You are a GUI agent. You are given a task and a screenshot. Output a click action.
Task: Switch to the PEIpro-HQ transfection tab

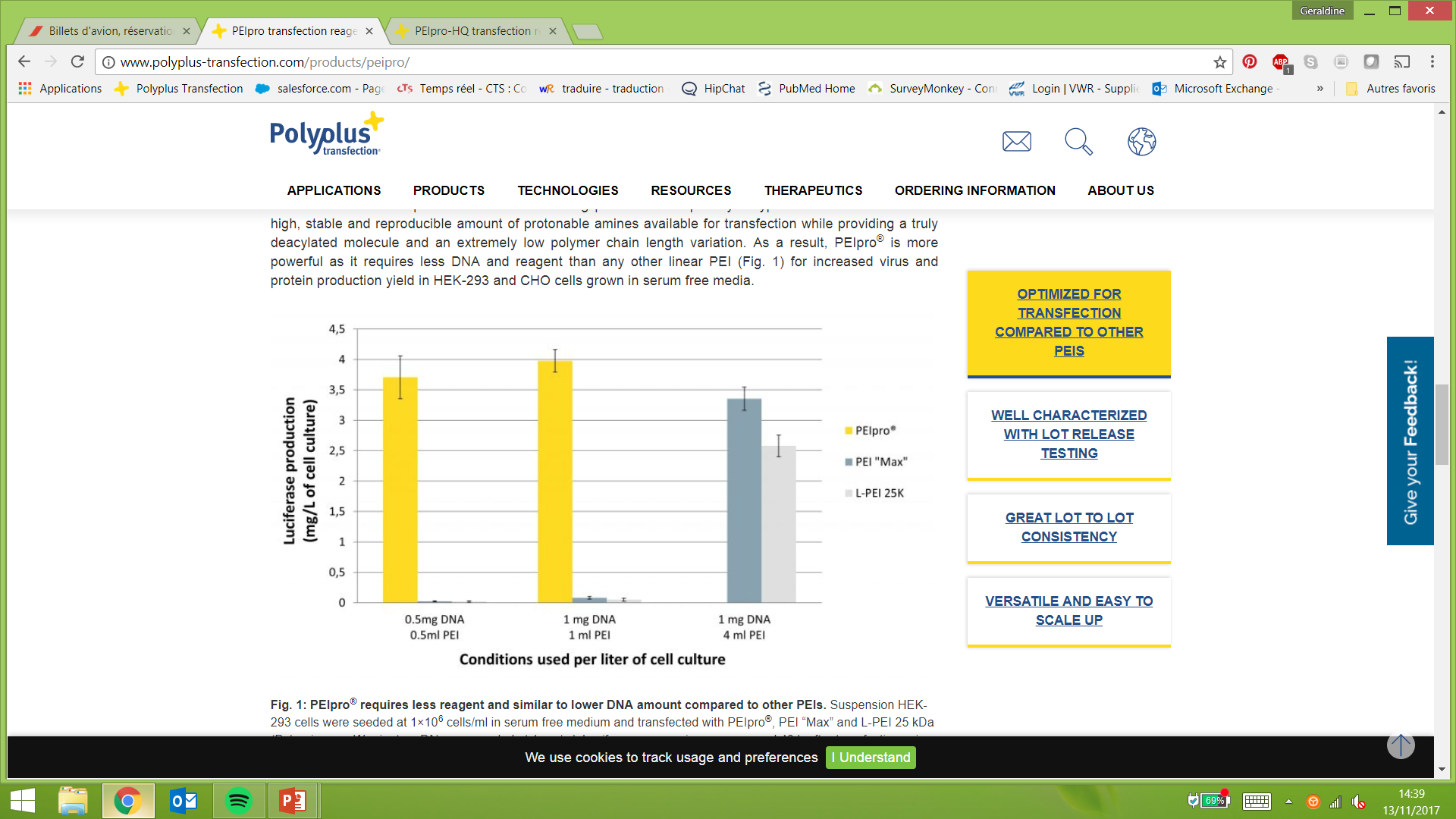pos(474,31)
